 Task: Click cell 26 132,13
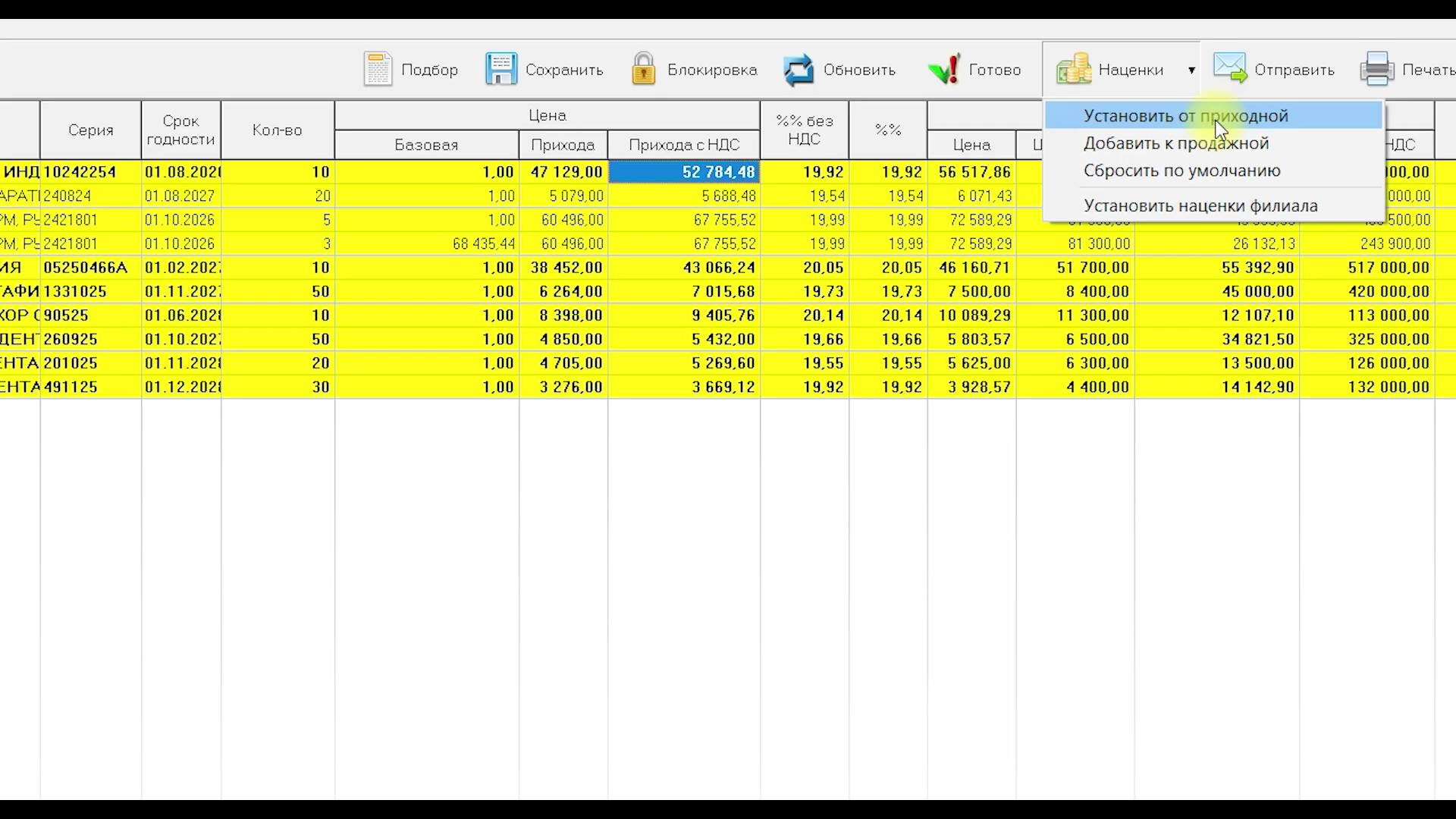click(1217, 243)
